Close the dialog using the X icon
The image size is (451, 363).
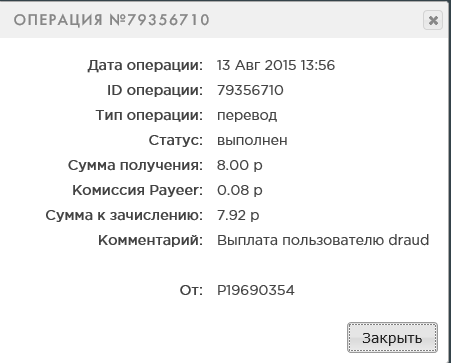coord(433,20)
